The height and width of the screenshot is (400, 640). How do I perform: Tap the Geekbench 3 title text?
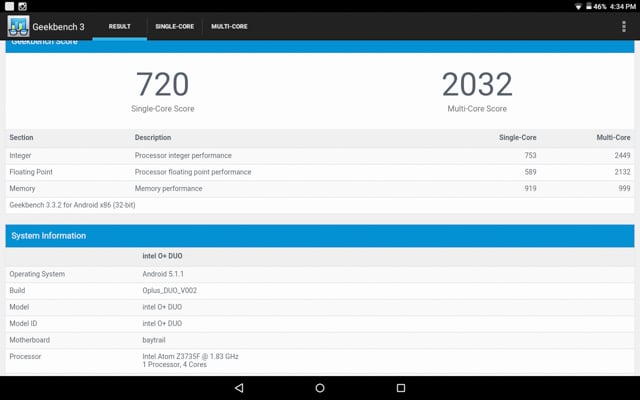58,27
